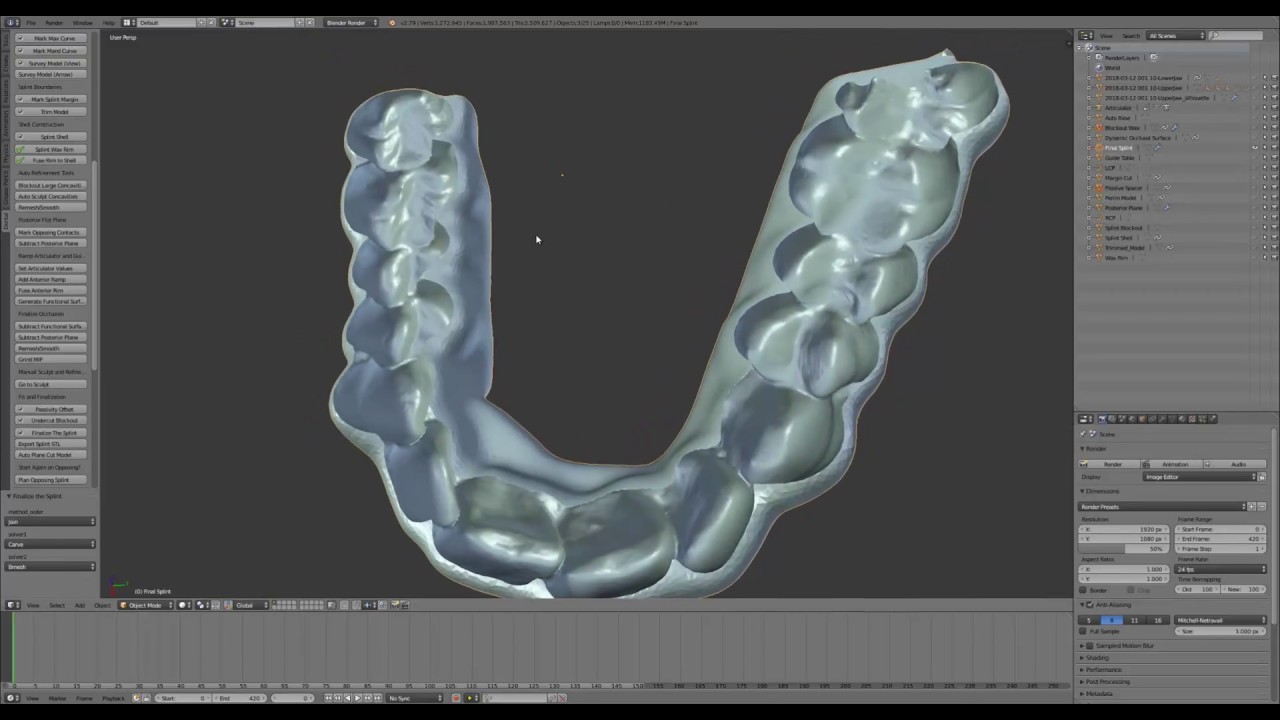This screenshot has width=1280, height=720.
Task: Toggle the Anti-Aliasing checkbox
Action: [x=1089, y=605]
